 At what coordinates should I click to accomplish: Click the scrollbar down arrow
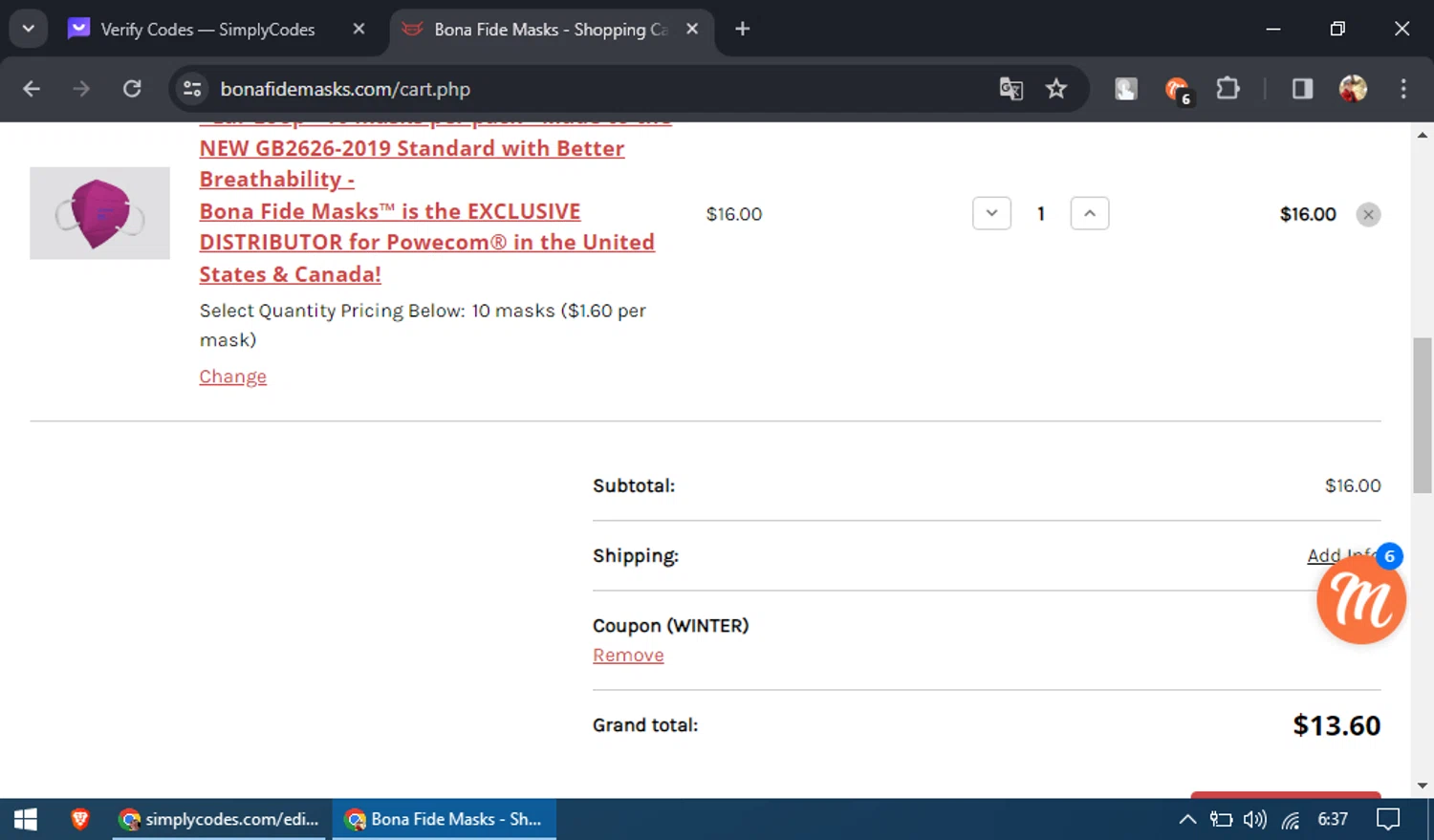point(1423,786)
